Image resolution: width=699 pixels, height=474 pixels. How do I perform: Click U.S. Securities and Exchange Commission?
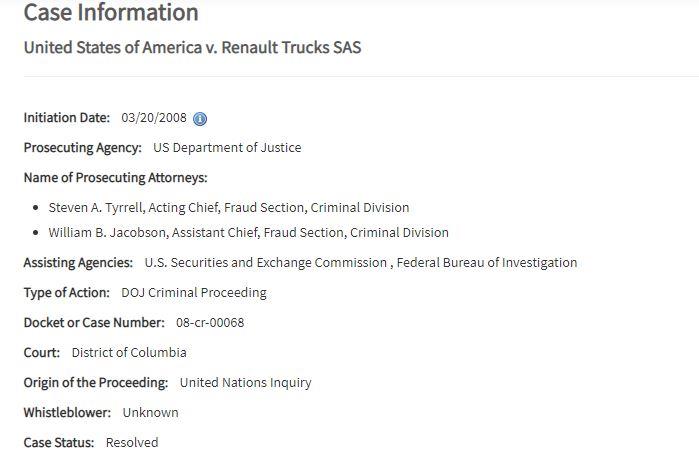tap(265, 263)
